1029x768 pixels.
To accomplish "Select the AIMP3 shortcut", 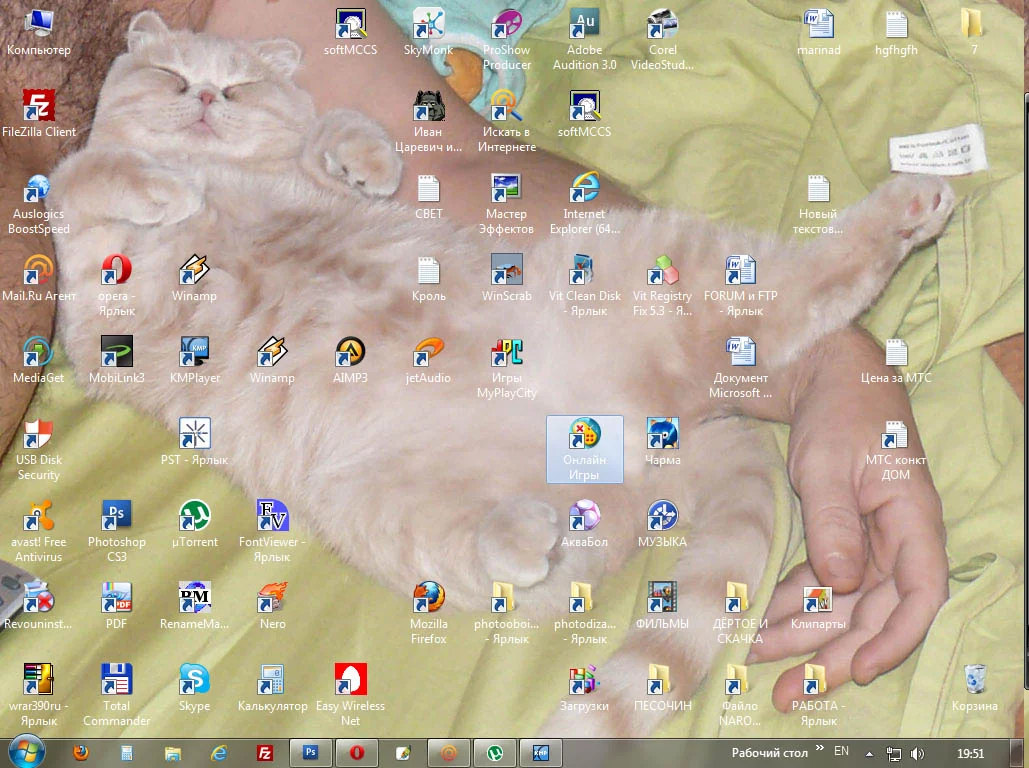I will (350, 360).
